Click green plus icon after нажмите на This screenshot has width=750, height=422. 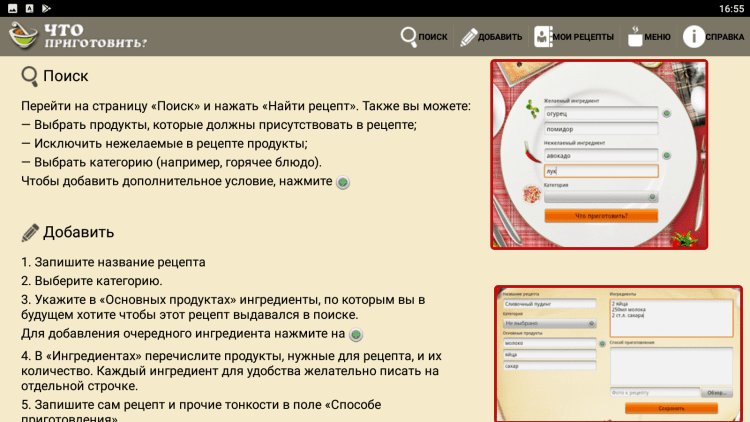pos(356,334)
